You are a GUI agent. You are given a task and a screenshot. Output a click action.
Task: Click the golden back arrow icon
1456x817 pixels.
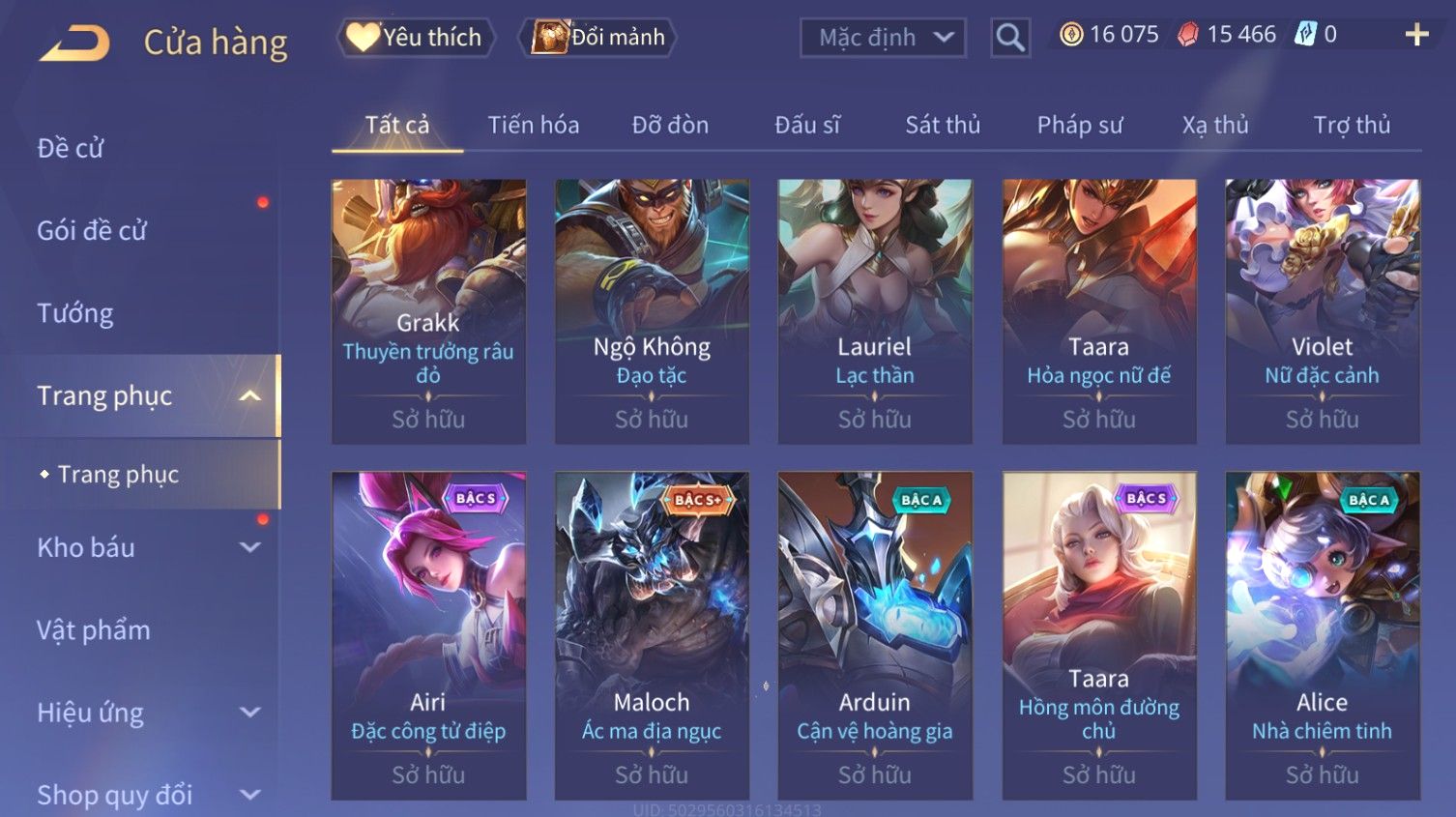point(74,44)
